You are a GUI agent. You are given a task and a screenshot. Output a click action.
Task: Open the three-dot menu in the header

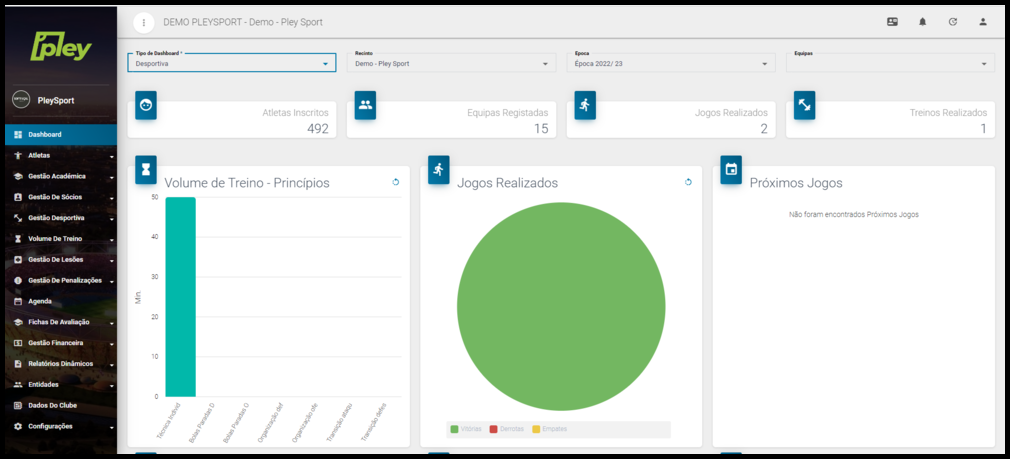pos(145,22)
